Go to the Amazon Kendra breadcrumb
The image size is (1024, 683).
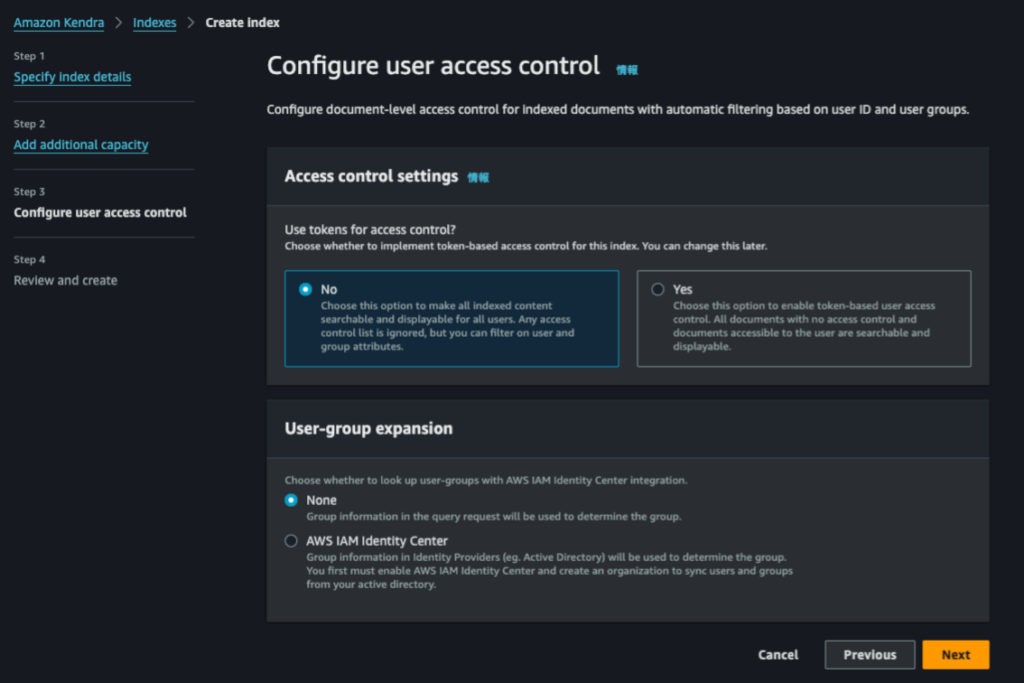pos(59,22)
